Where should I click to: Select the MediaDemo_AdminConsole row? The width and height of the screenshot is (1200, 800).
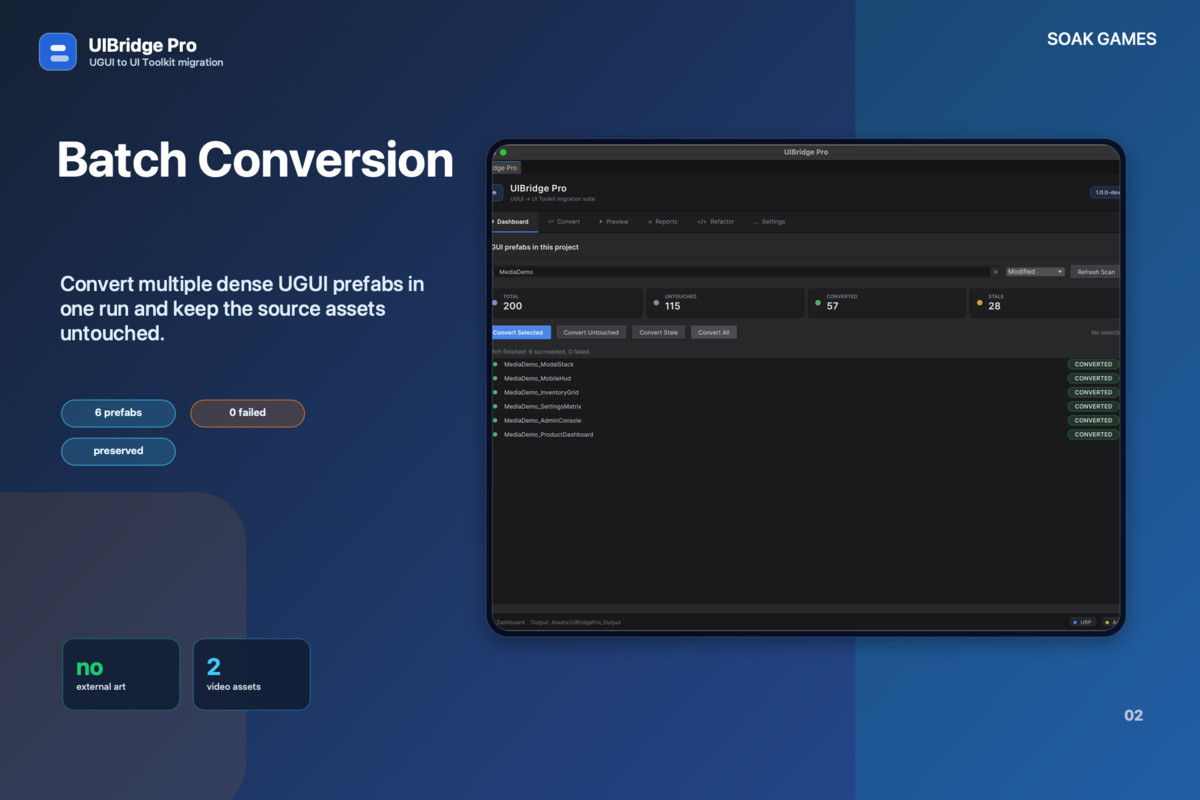pyautogui.click(x=805, y=420)
